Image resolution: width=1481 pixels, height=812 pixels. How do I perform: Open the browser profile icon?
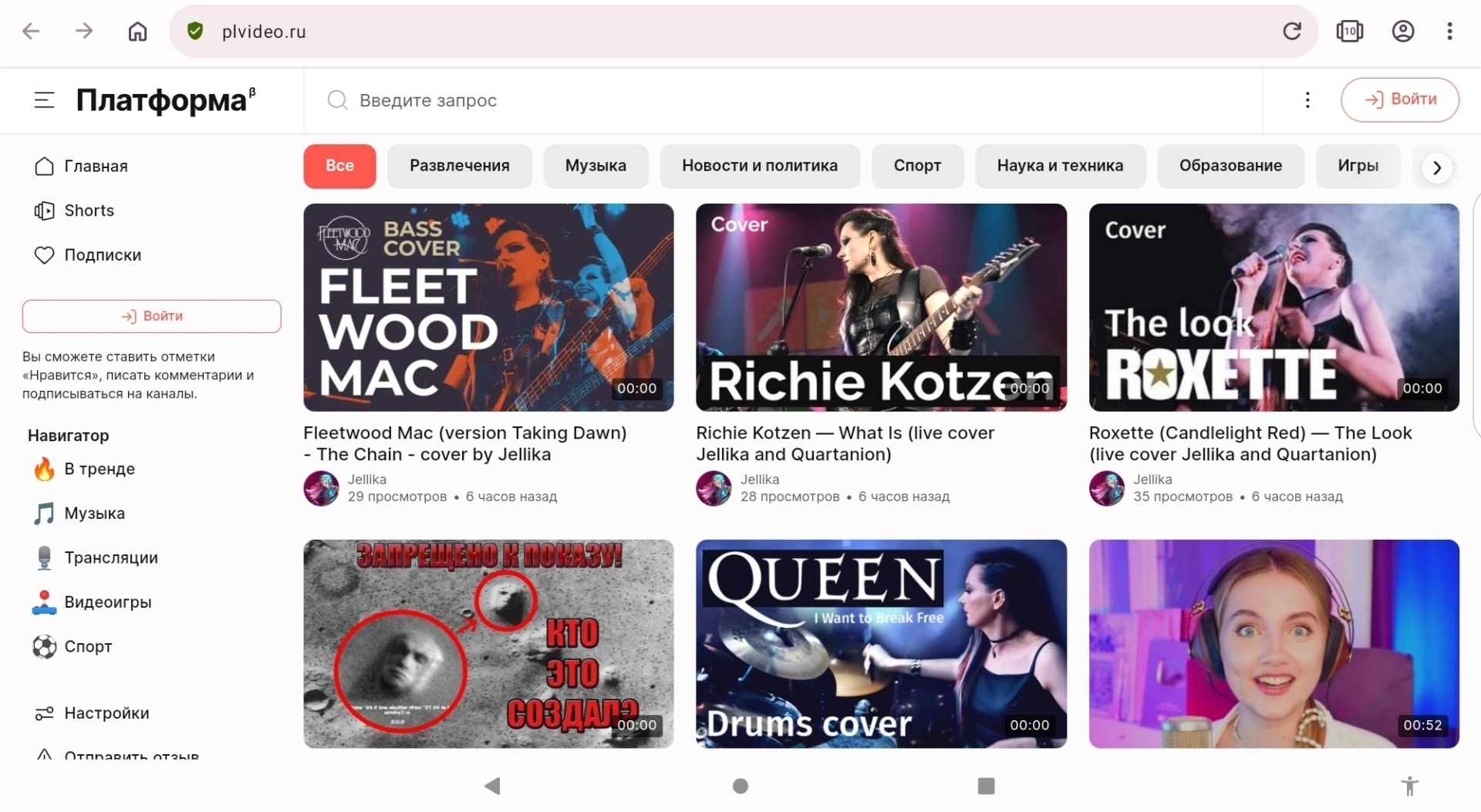tap(1402, 31)
